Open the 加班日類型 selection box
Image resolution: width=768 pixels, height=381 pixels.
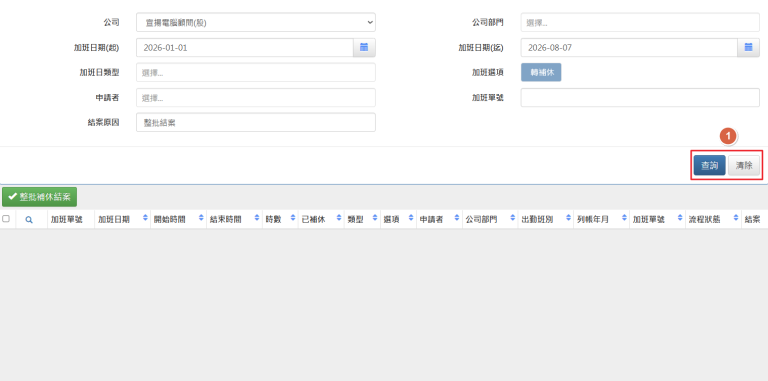[x=256, y=72]
